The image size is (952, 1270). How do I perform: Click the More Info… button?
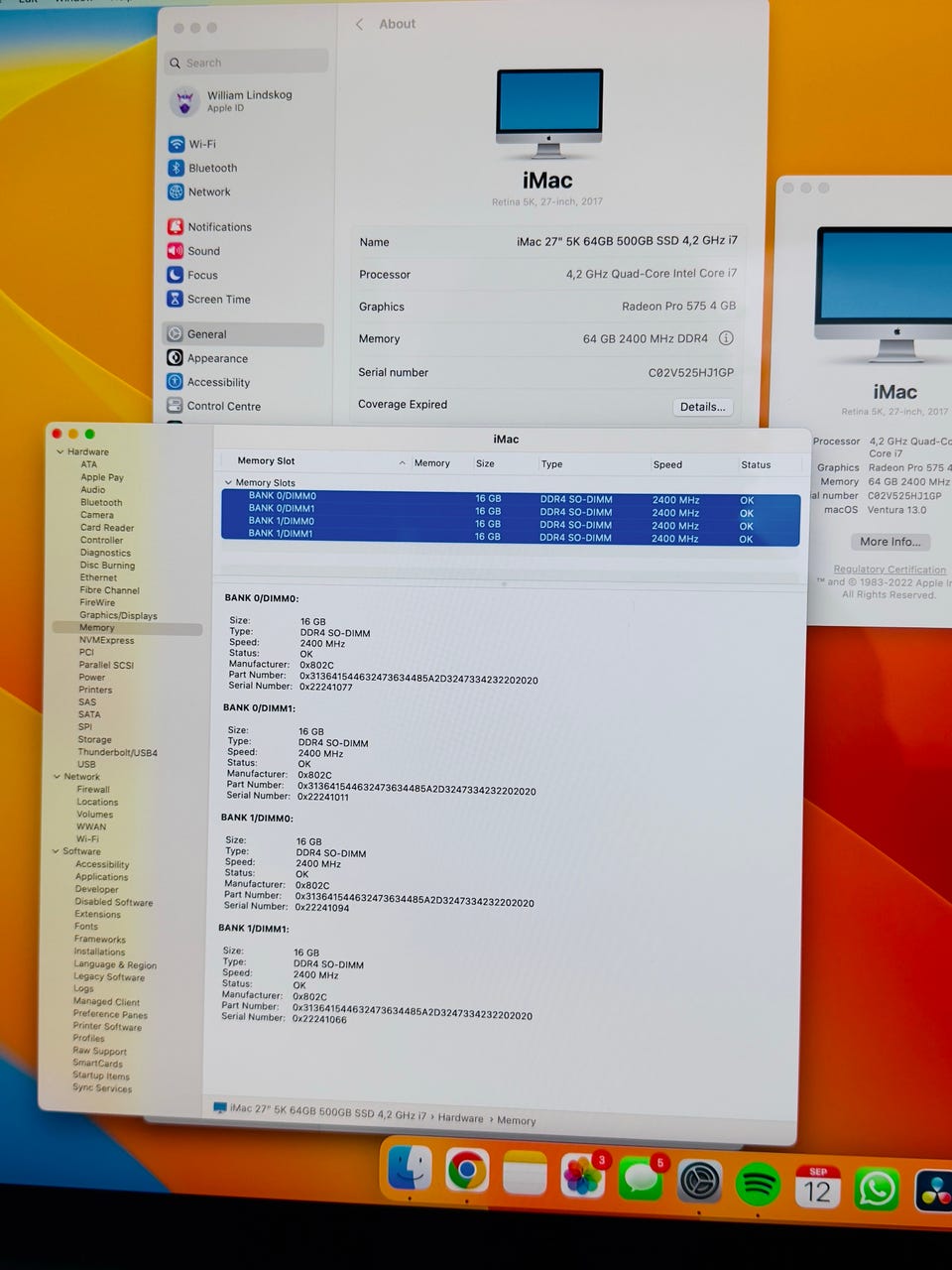tap(890, 542)
